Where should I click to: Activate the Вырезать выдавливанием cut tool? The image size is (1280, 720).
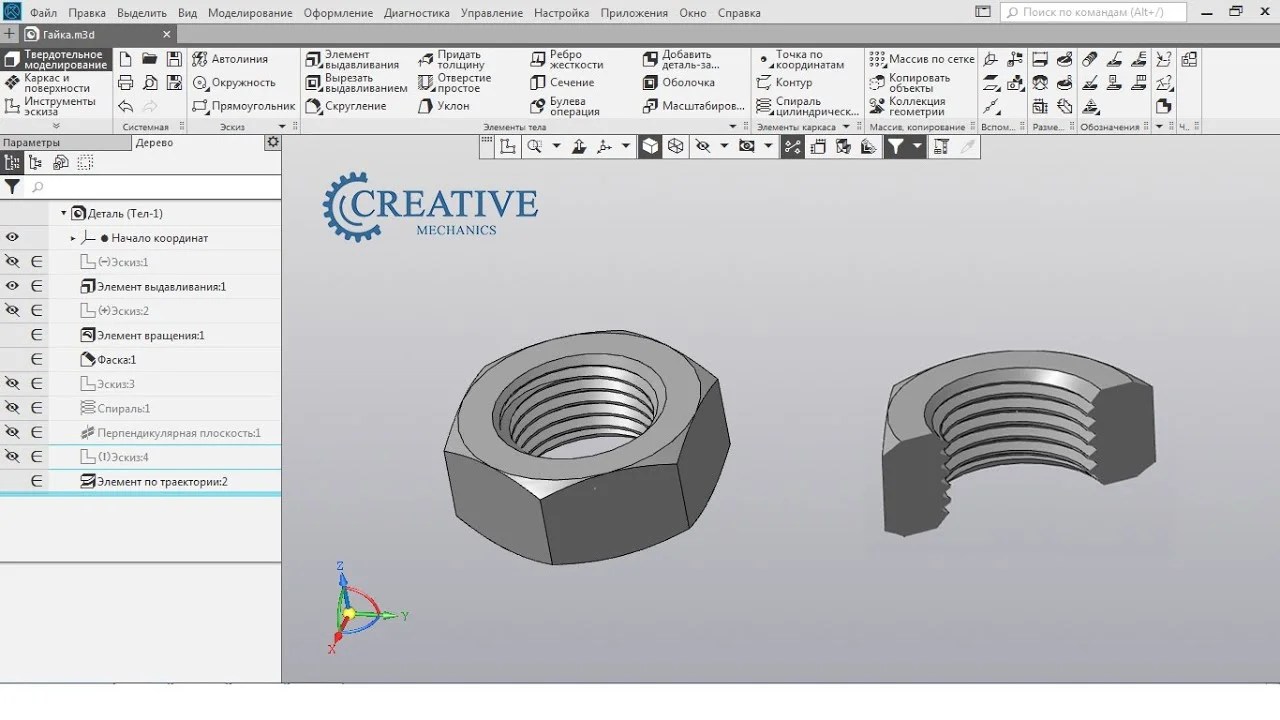(x=356, y=83)
